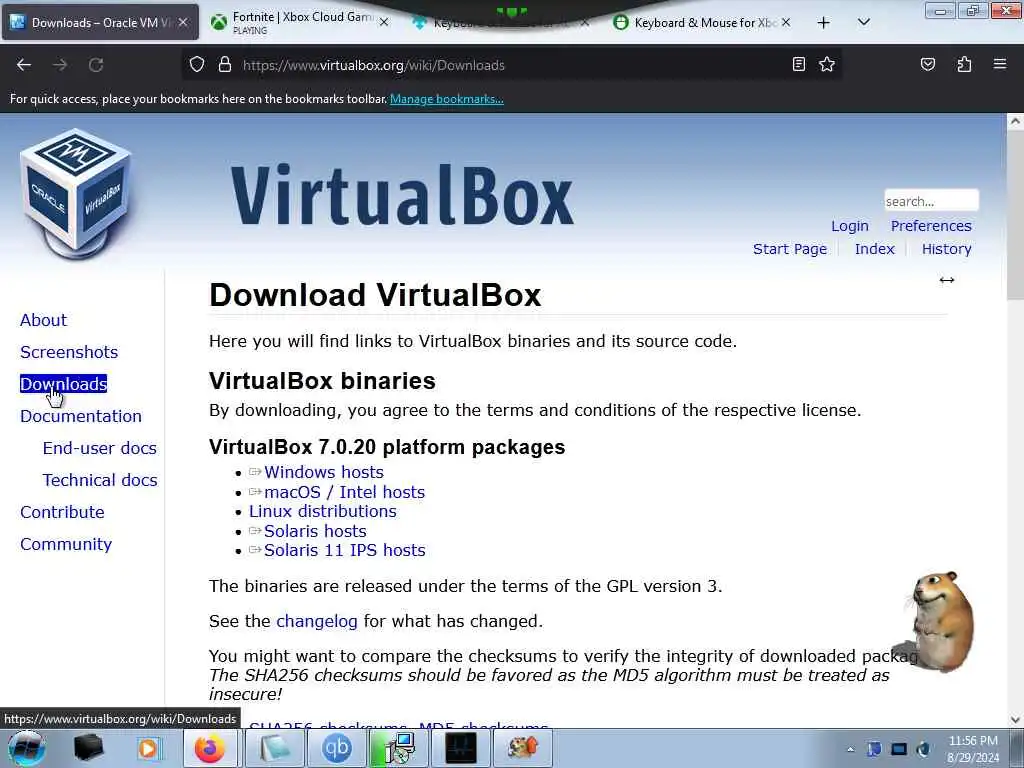Switch to Firefox in the taskbar

pos(210,748)
